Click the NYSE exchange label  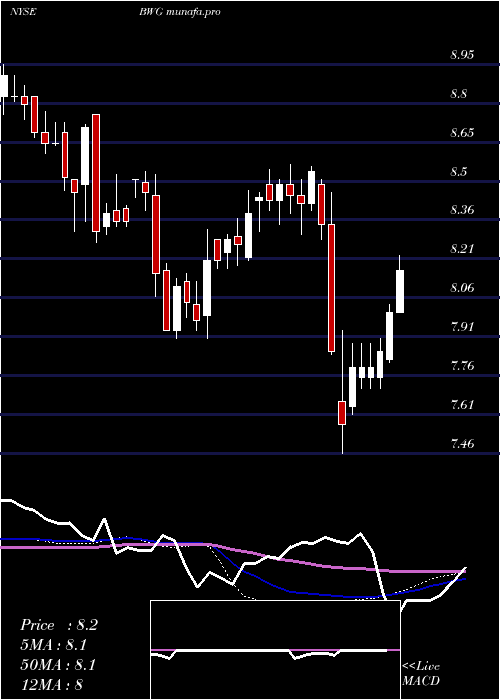click(x=22, y=12)
